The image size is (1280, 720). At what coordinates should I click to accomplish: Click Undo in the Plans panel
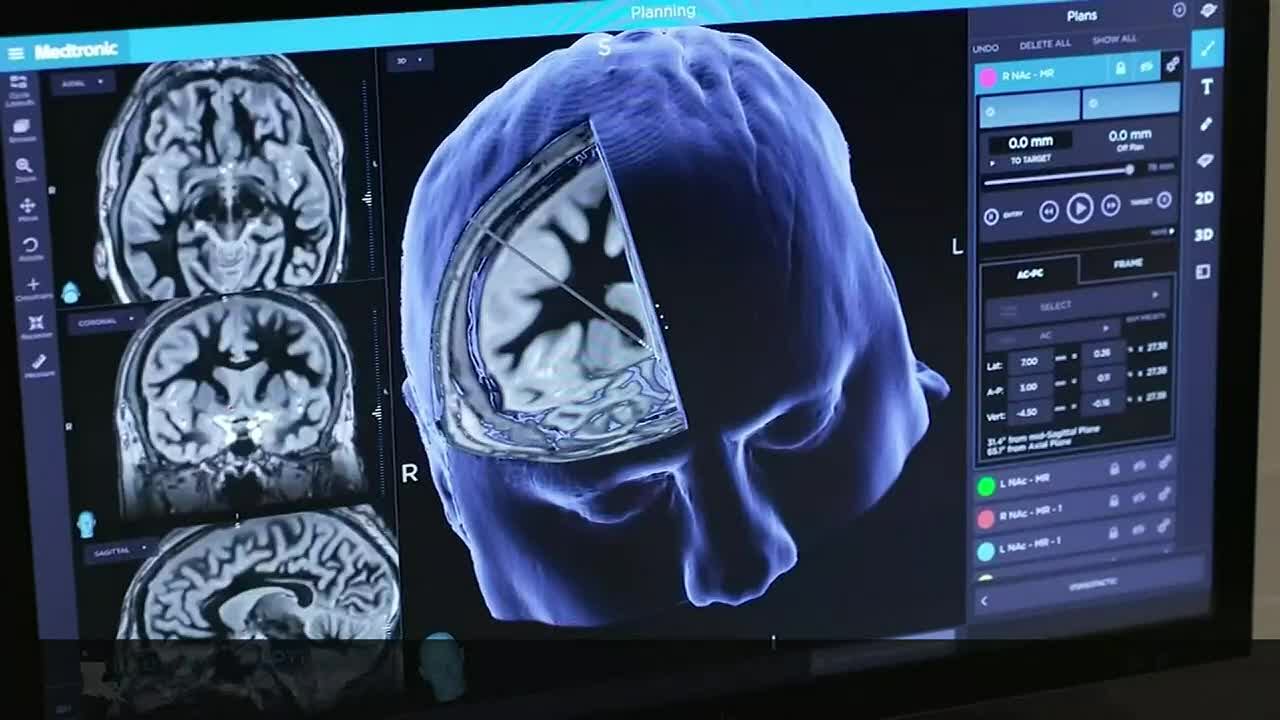click(x=985, y=48)
